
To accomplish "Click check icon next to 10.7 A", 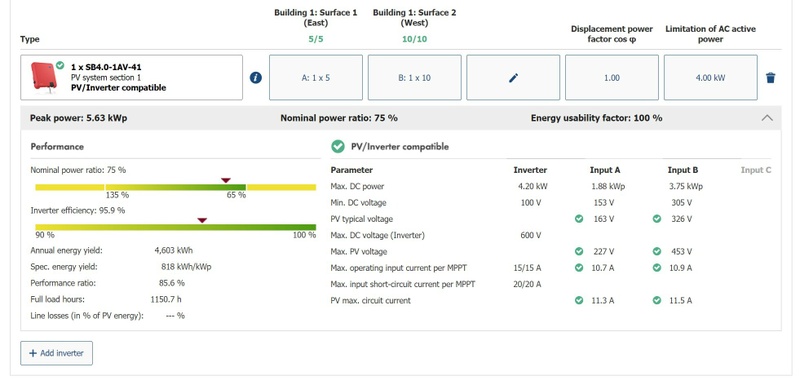I will click(579, 268).
